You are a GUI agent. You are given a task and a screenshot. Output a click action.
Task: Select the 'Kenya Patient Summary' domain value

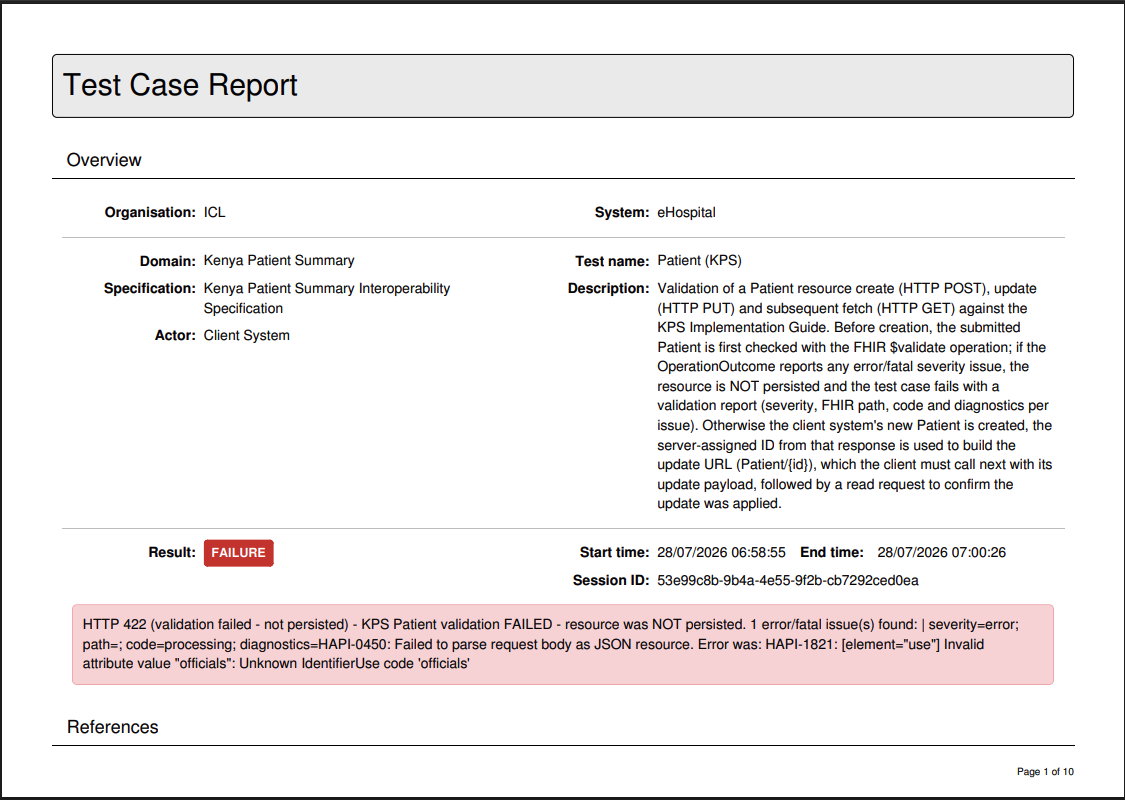pos(279,260)
